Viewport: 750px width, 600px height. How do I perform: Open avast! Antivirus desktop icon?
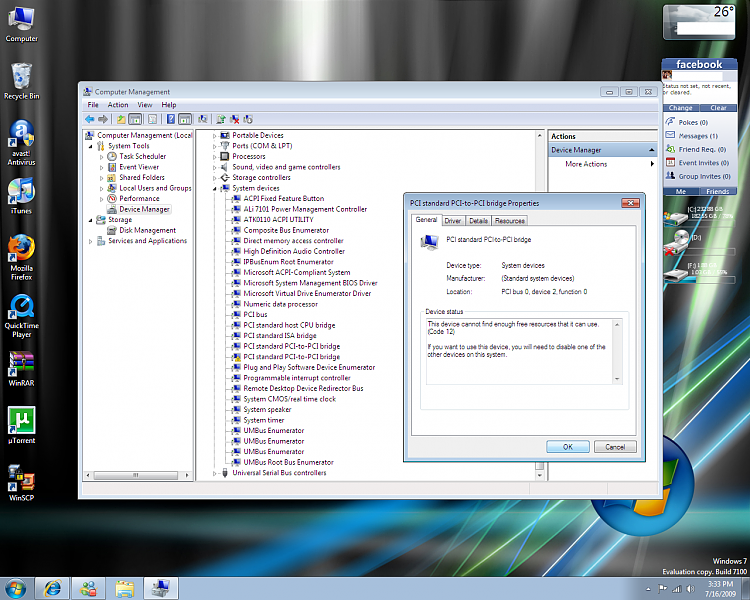coord(21,143)
